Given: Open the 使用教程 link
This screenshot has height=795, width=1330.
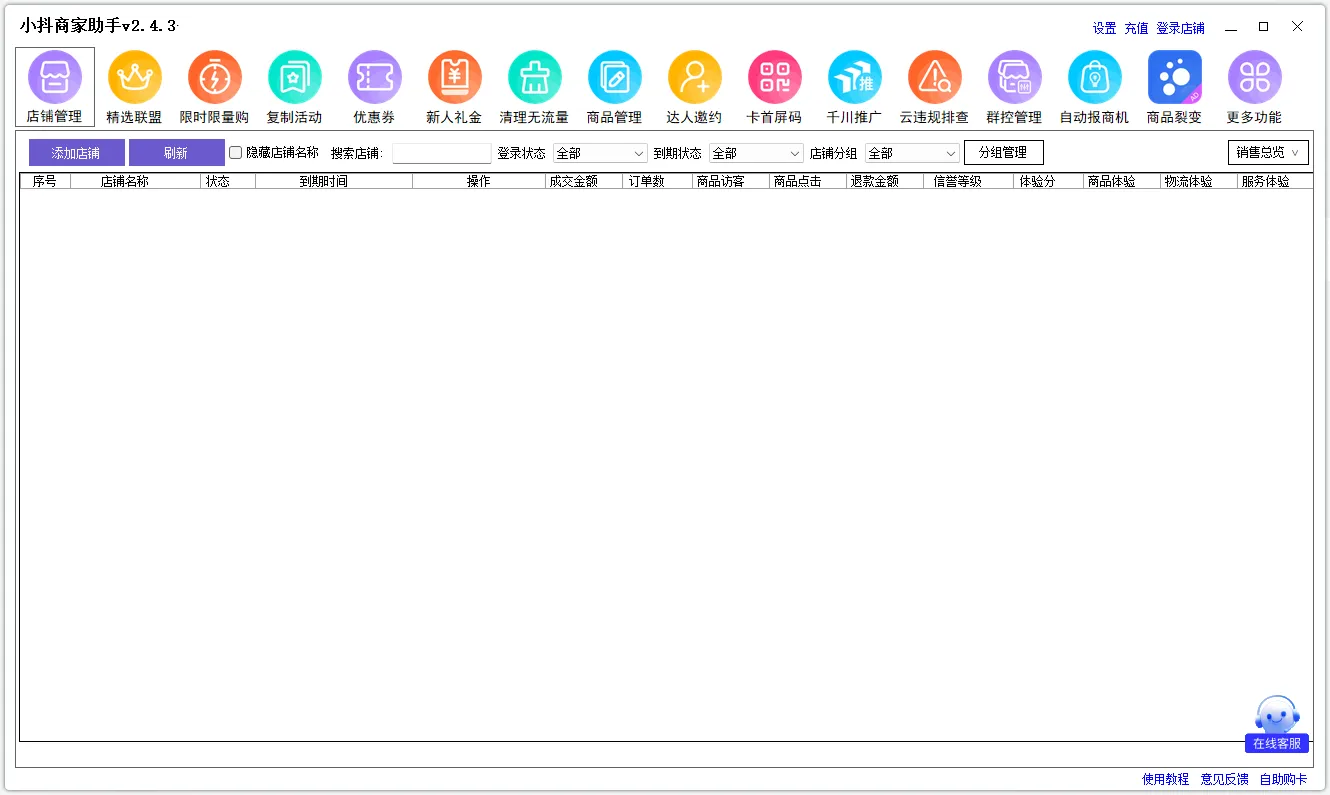Looking at the screenshot, I should [x=1165, y=780].
